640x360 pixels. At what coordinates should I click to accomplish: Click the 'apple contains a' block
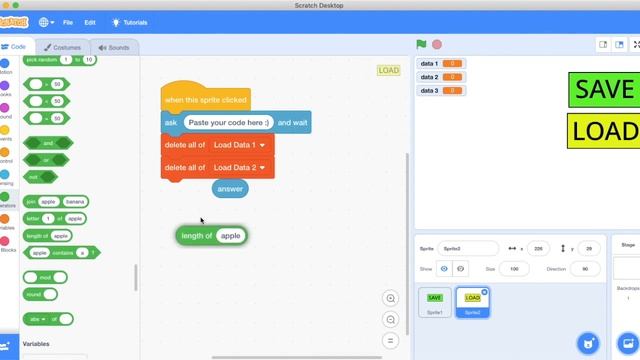pos(62,253)
